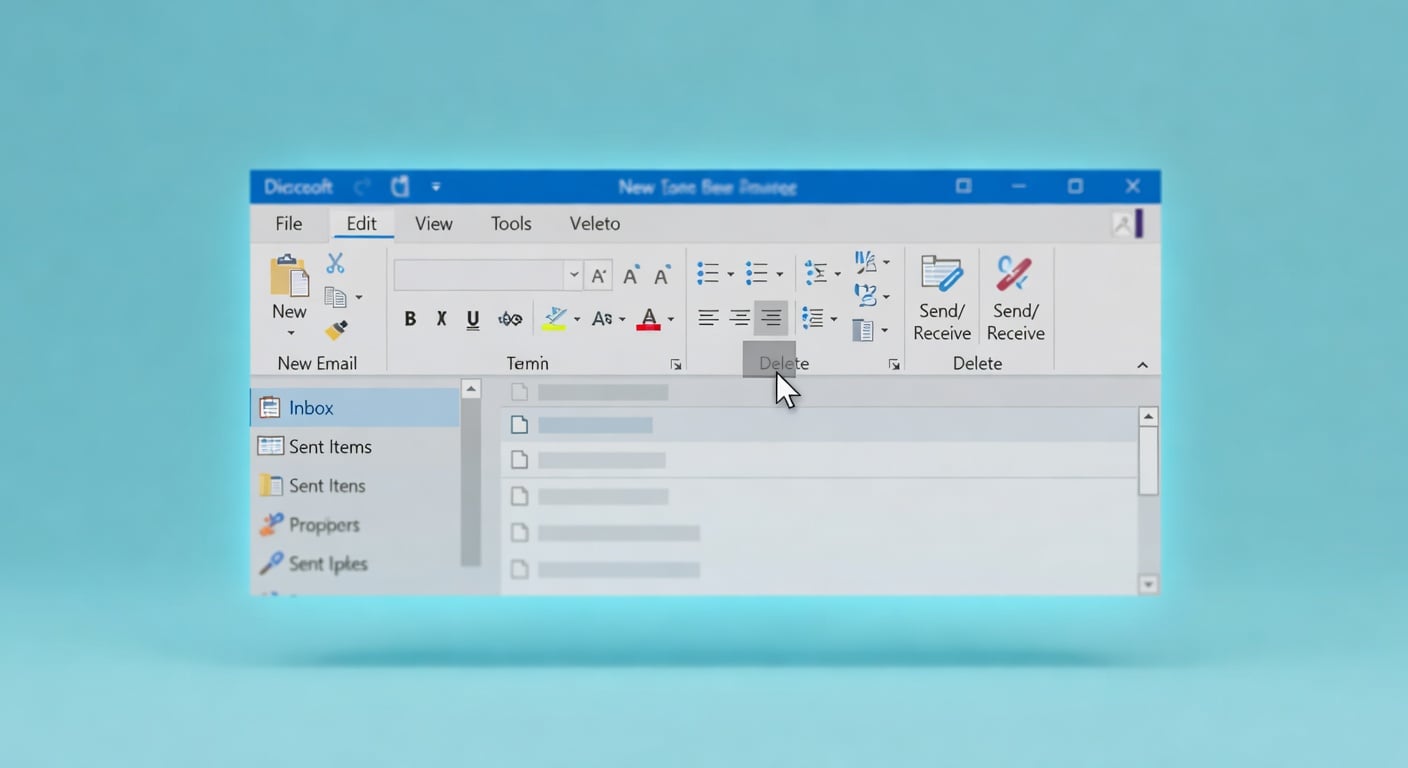1408x768 pixels.
Task: Click the Inbox folder icon
Action: coord(269,407)
